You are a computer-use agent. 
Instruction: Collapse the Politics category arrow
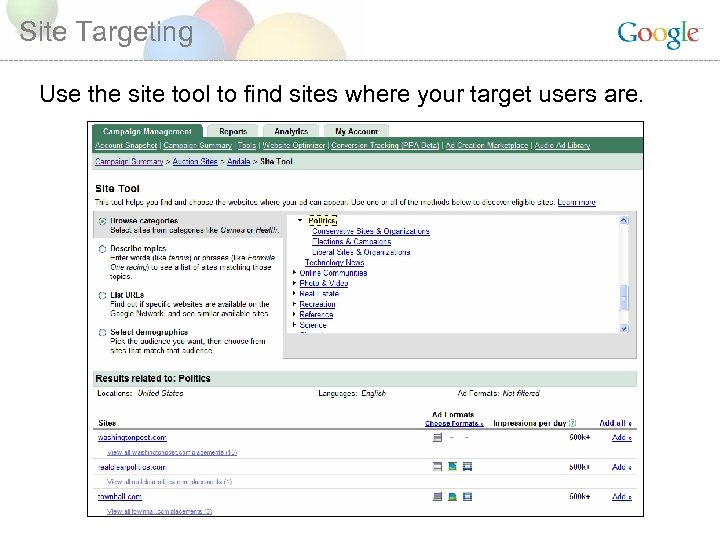point(300,220)
